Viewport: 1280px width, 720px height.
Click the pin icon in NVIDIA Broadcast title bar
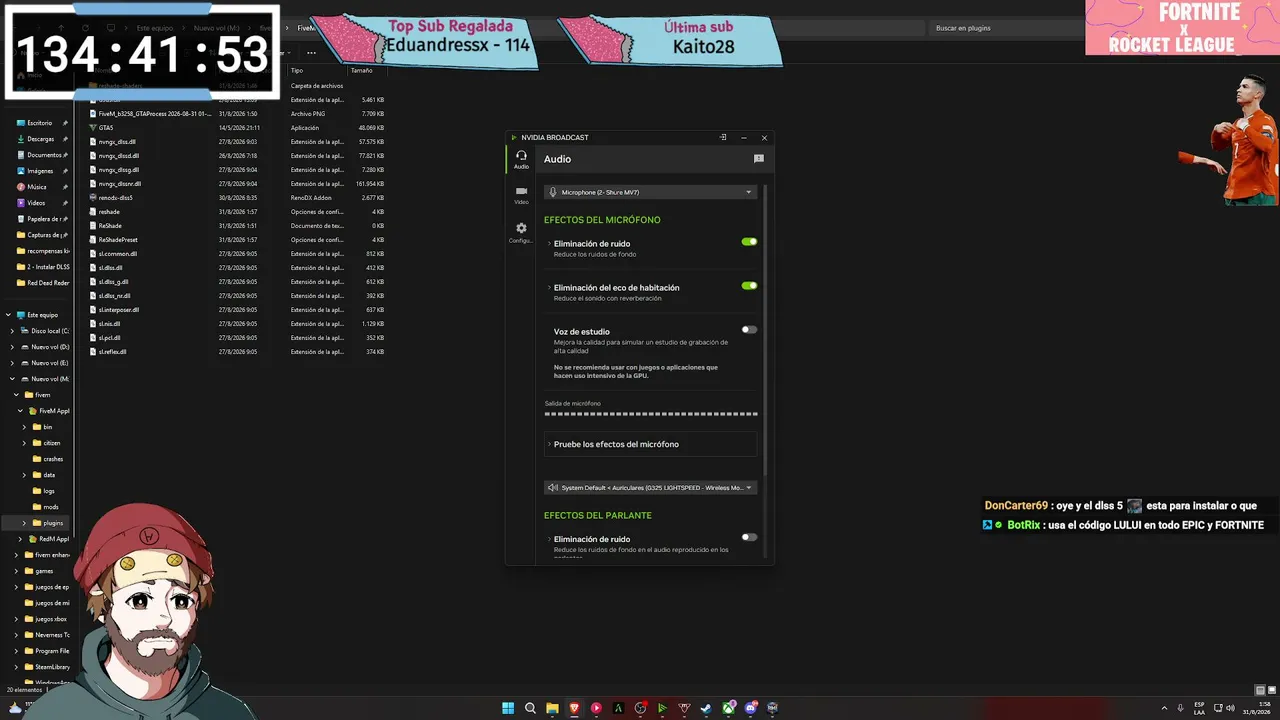(723, 138)
